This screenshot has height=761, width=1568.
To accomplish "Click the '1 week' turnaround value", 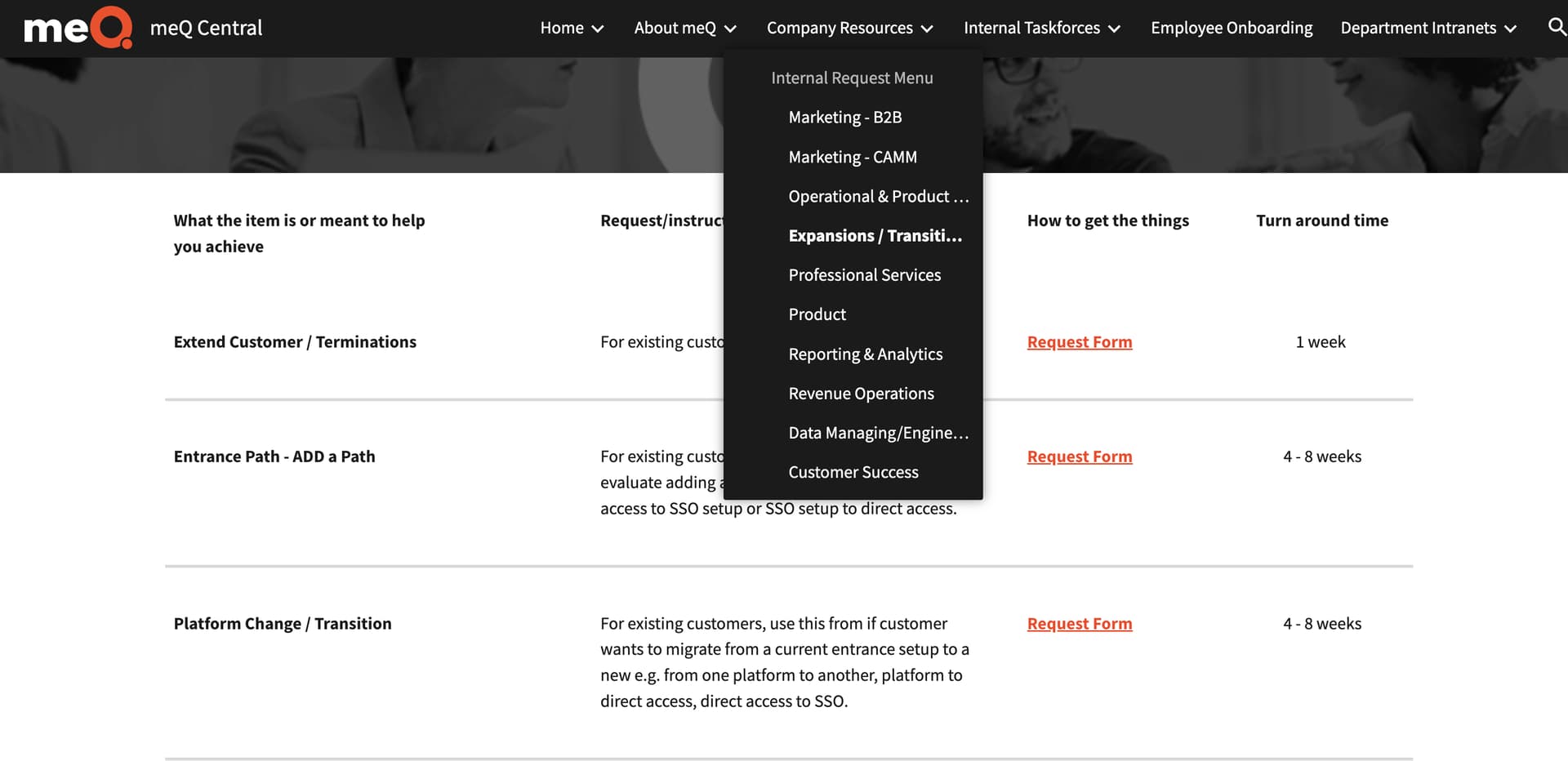I will point(1321,342).
